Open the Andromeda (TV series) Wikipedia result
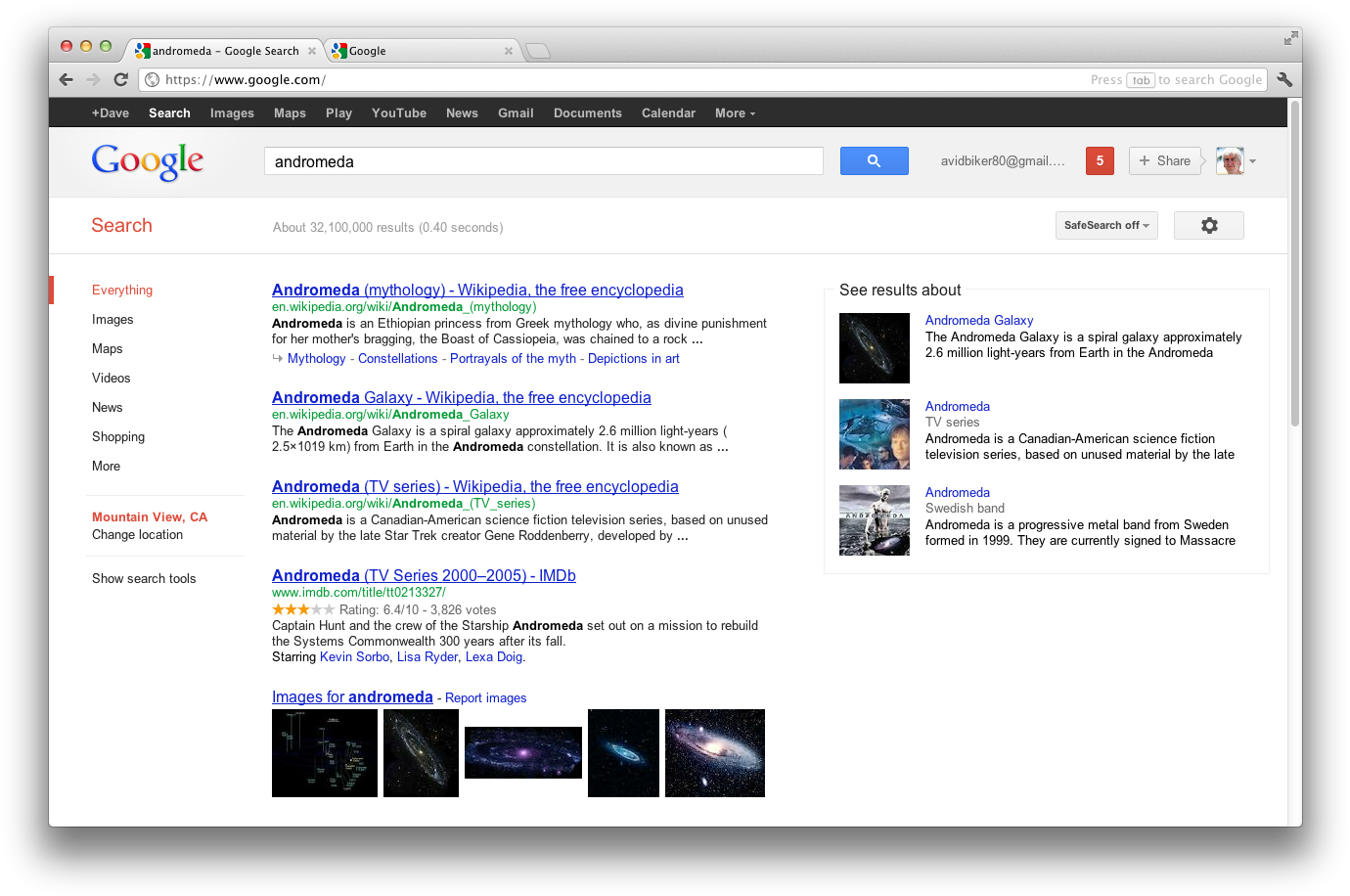 475,487
